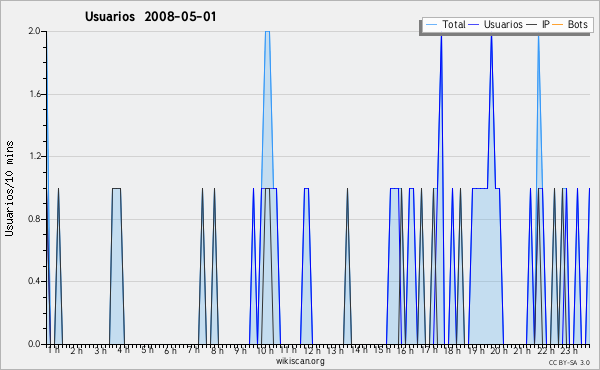Screen dimensions: 600x370
Task: Click the 1.6 y-axis tick label
Action: (x=35, y=94)
